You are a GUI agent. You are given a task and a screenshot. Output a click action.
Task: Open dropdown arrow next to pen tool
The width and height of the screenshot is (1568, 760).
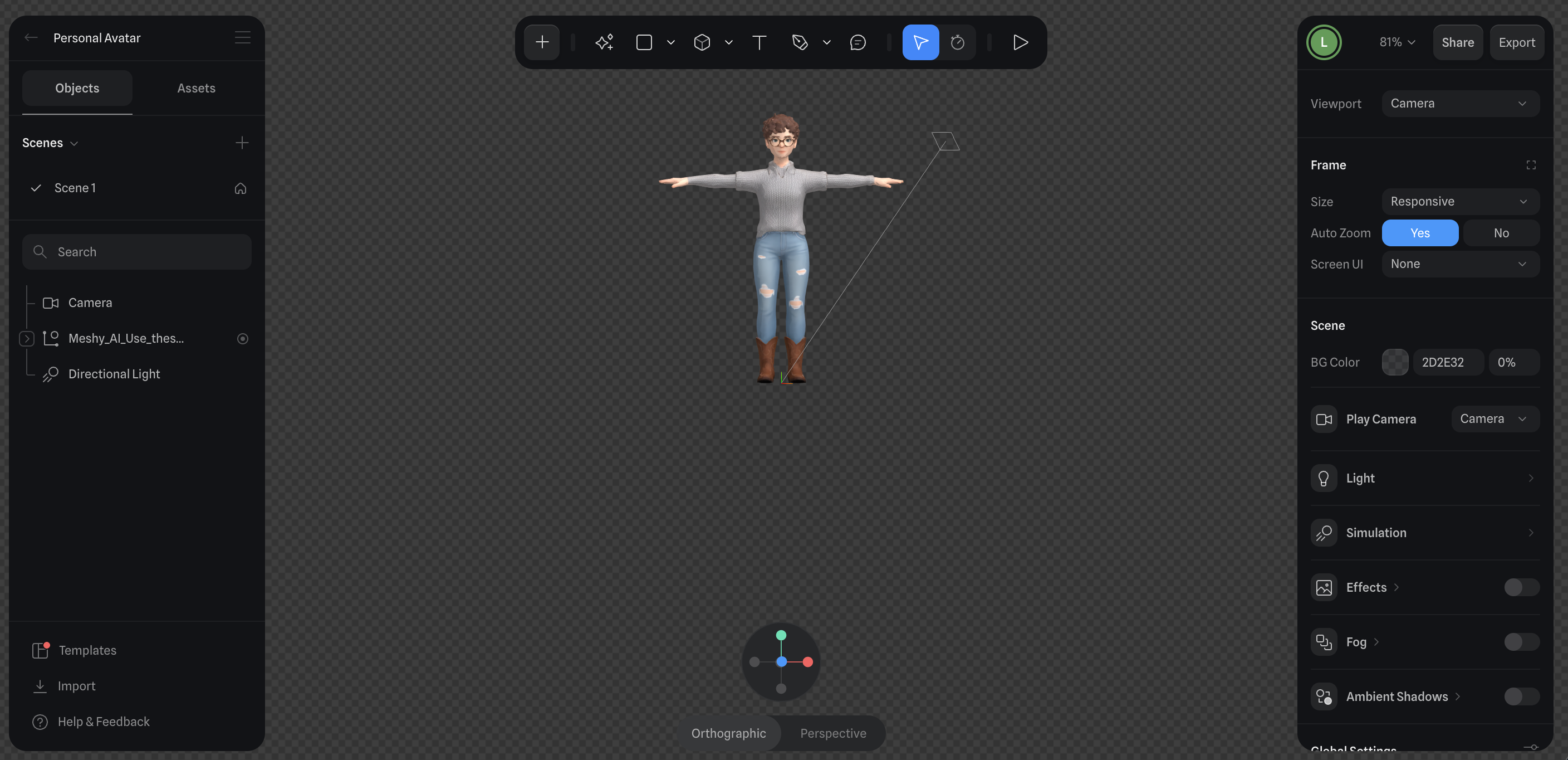(827, 42)
